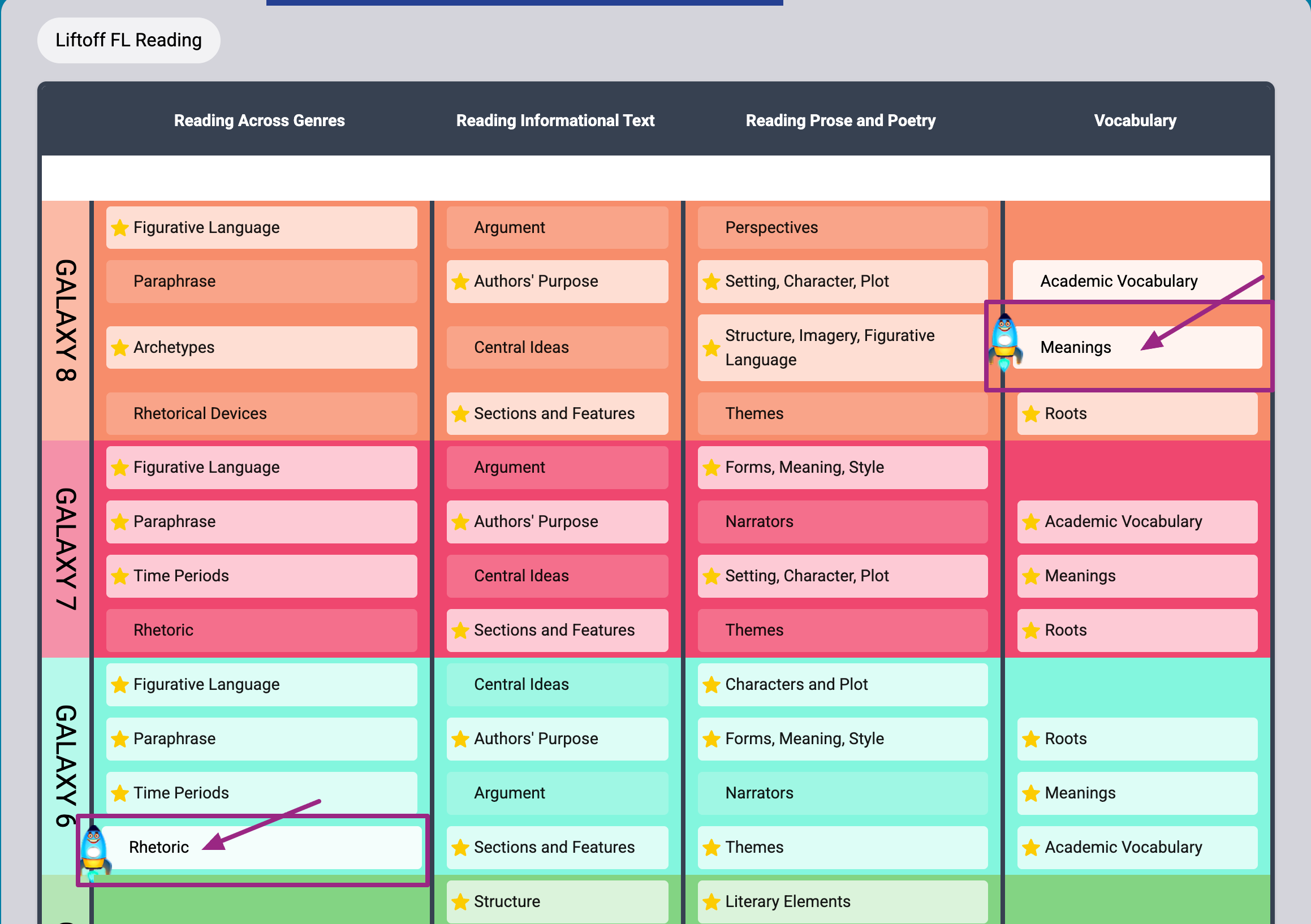
Task: Open Galaxy 8 Rhetorical Devices topic
Action: (261, 413)
